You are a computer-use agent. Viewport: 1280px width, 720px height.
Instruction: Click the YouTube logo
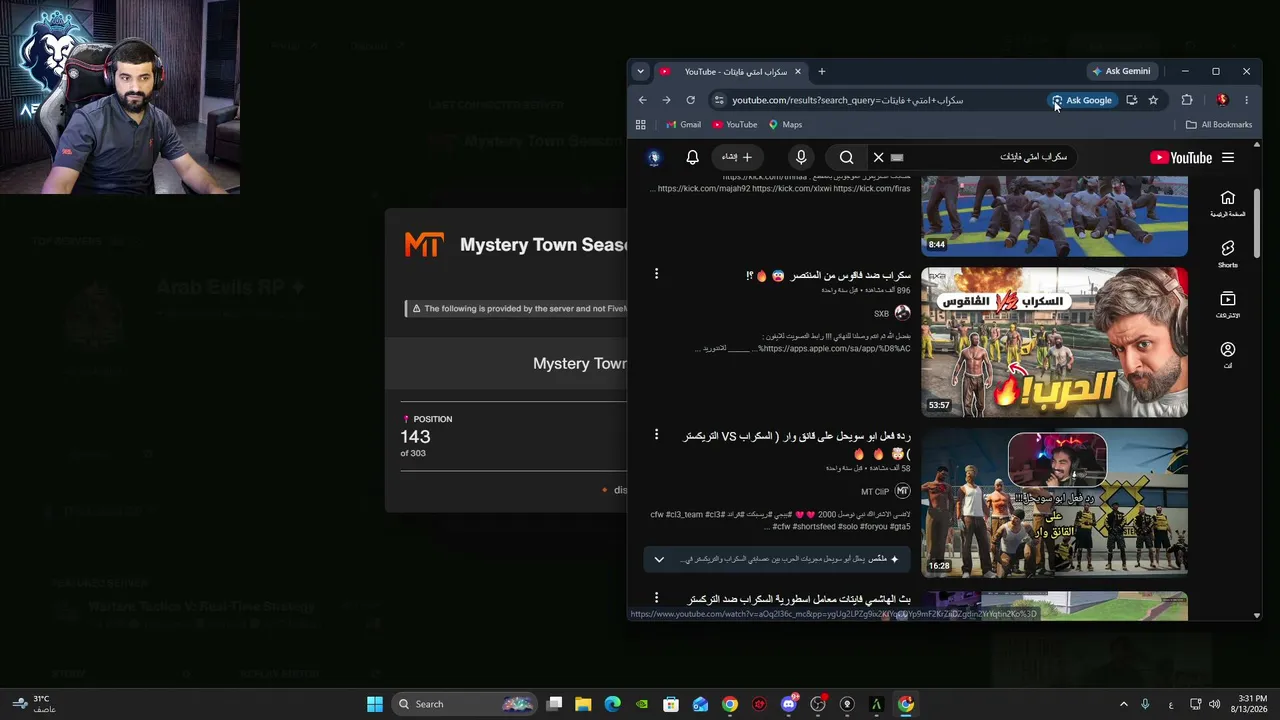tap(1181, 157)
